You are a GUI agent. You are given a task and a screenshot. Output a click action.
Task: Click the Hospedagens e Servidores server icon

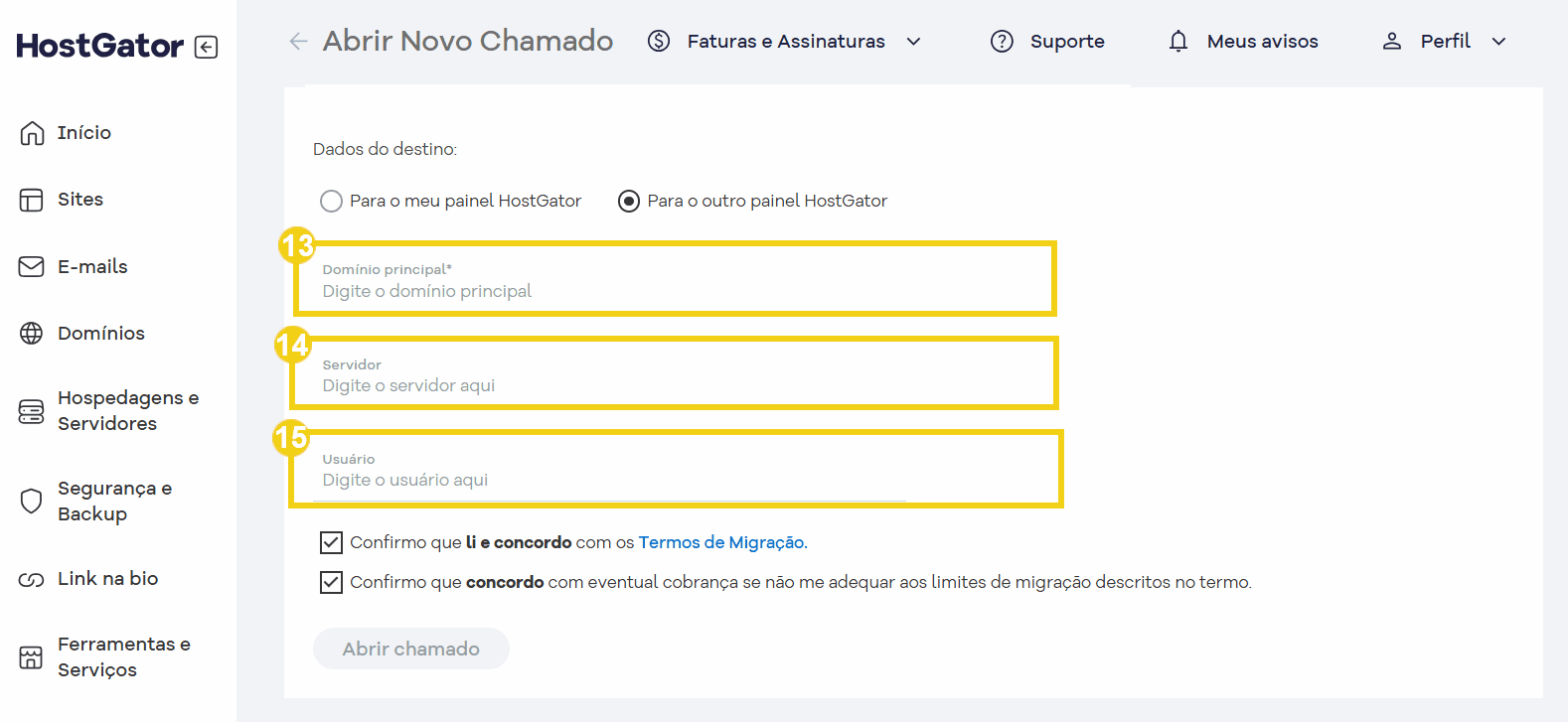click(32, 411)
